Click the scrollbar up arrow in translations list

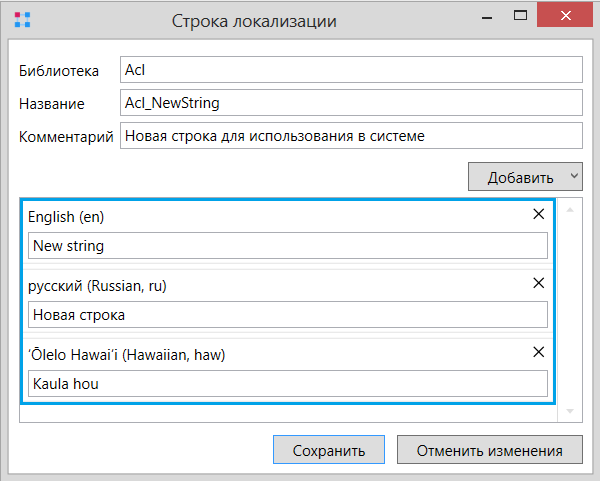[570, 210]
